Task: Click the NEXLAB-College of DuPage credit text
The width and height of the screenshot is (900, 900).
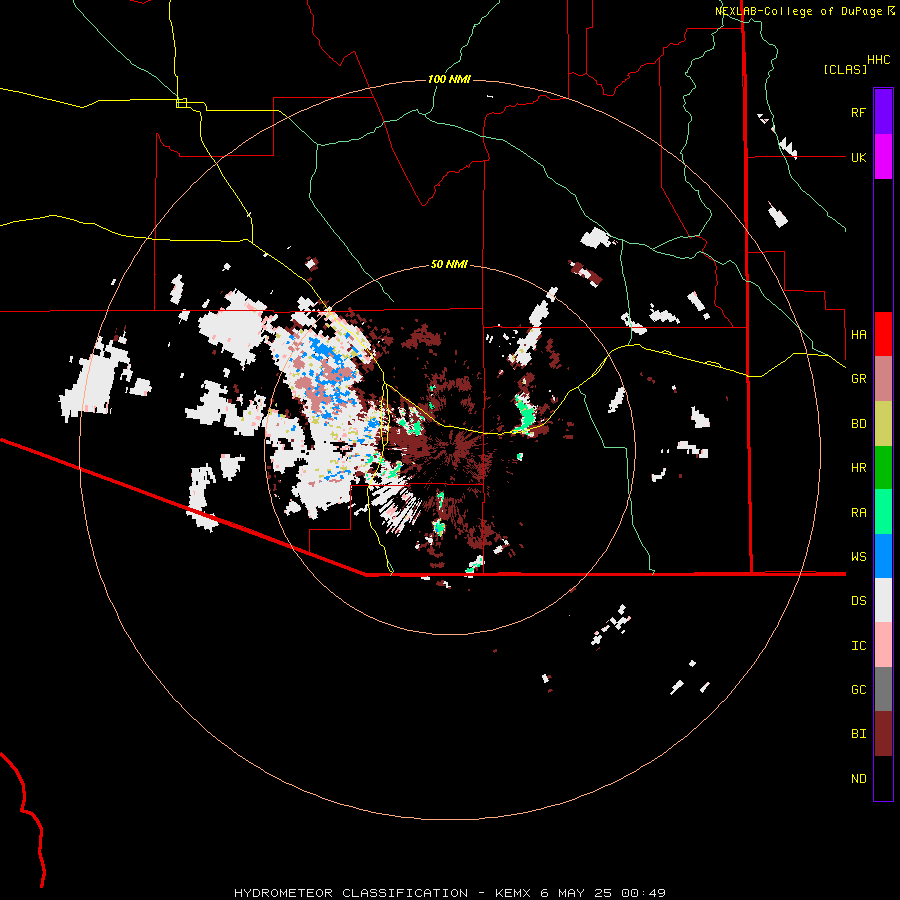Action: click(x=798, y=11)
